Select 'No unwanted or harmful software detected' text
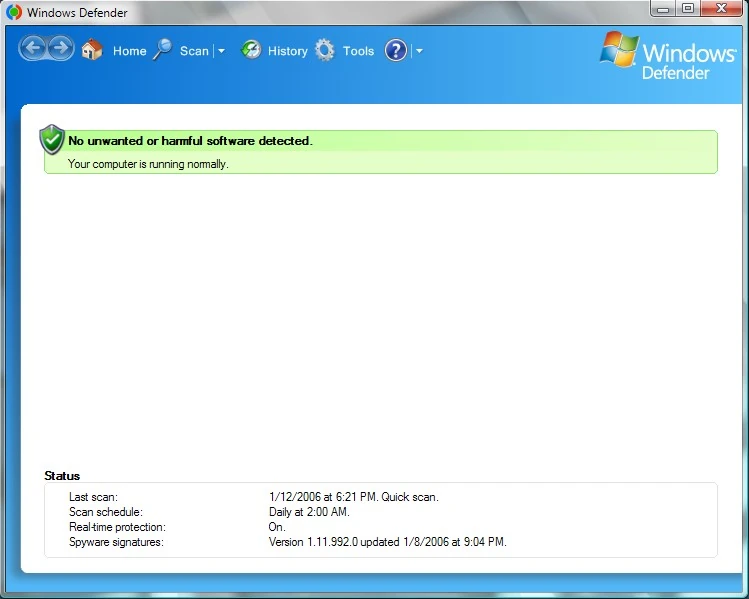749x599 pixels. (190, 141)
